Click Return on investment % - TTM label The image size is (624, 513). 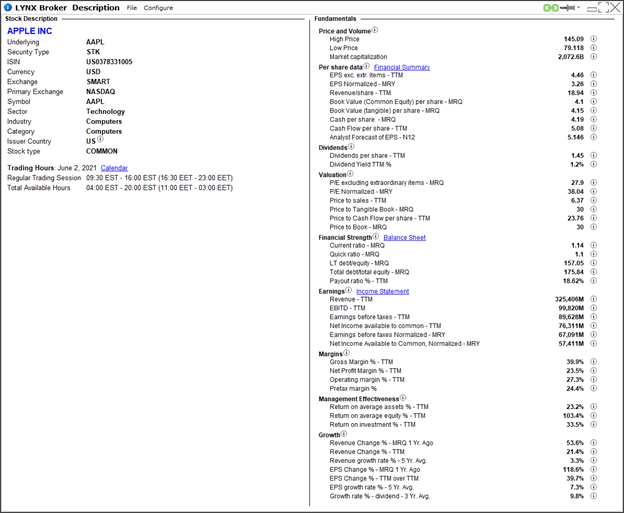(372, 425)
